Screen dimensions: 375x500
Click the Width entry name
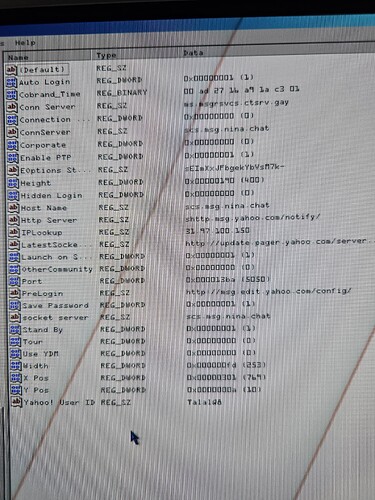click(36, 366)
